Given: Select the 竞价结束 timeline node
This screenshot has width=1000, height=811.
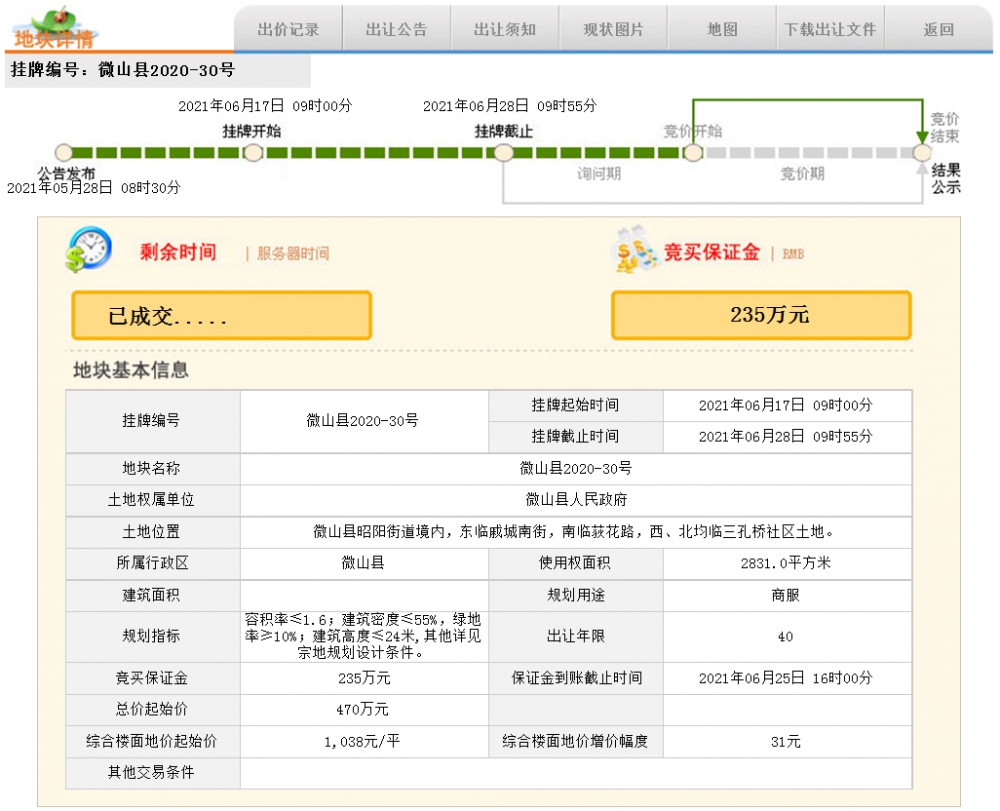Looking at the screenshot, I should [x=922, y=152].
